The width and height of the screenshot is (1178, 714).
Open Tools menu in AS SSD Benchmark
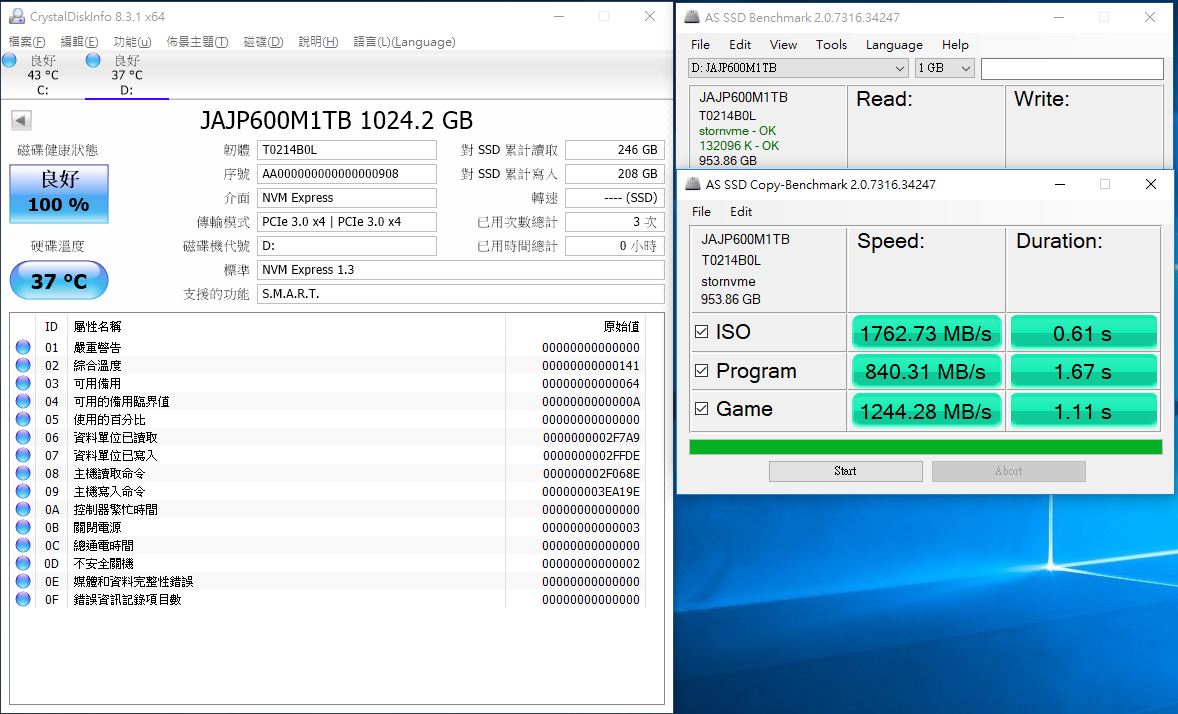(831, 45)
